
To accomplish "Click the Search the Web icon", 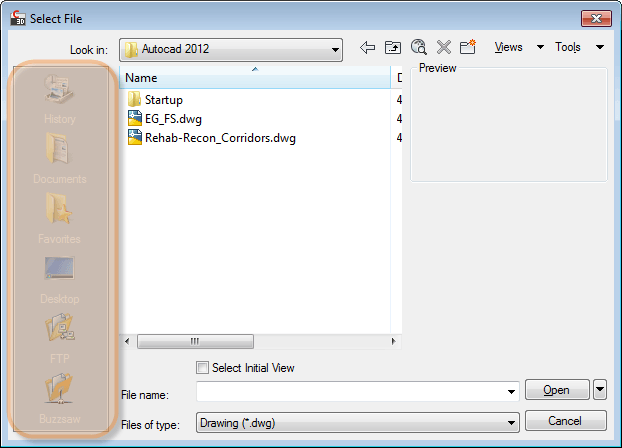I will coord(419,47).
